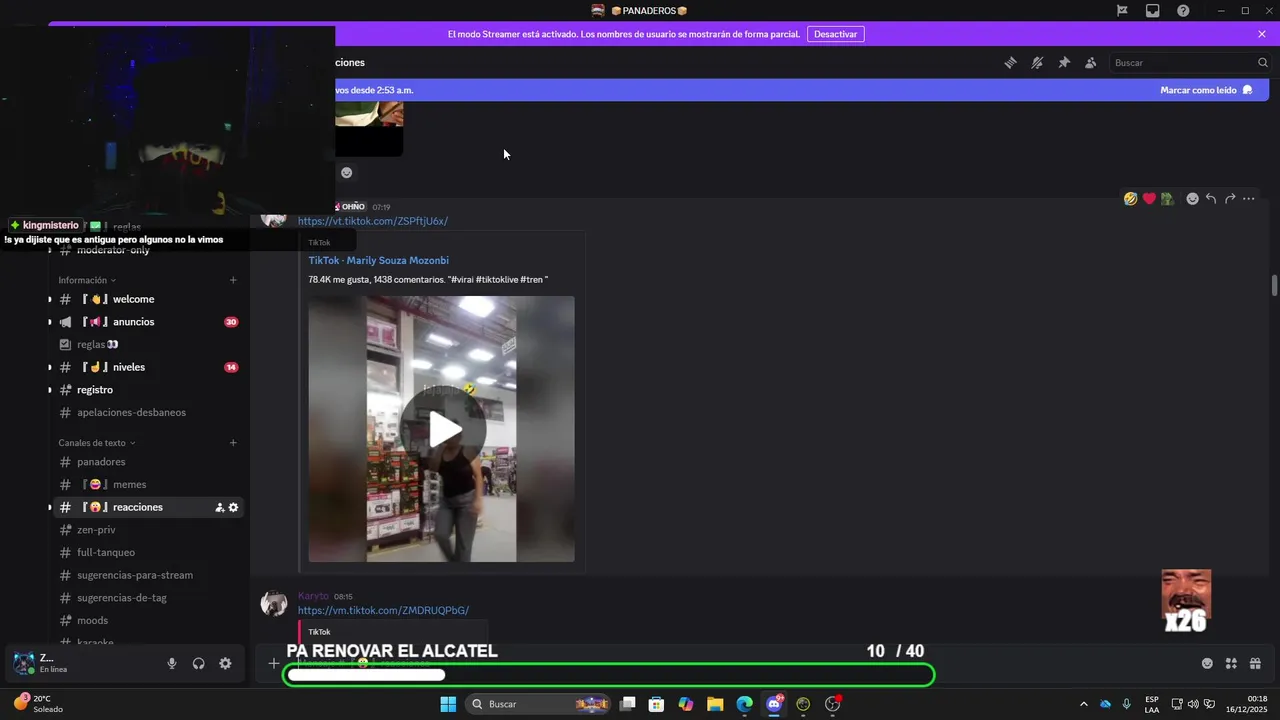Open the Threads panel icon

[x=1010, y=62]
